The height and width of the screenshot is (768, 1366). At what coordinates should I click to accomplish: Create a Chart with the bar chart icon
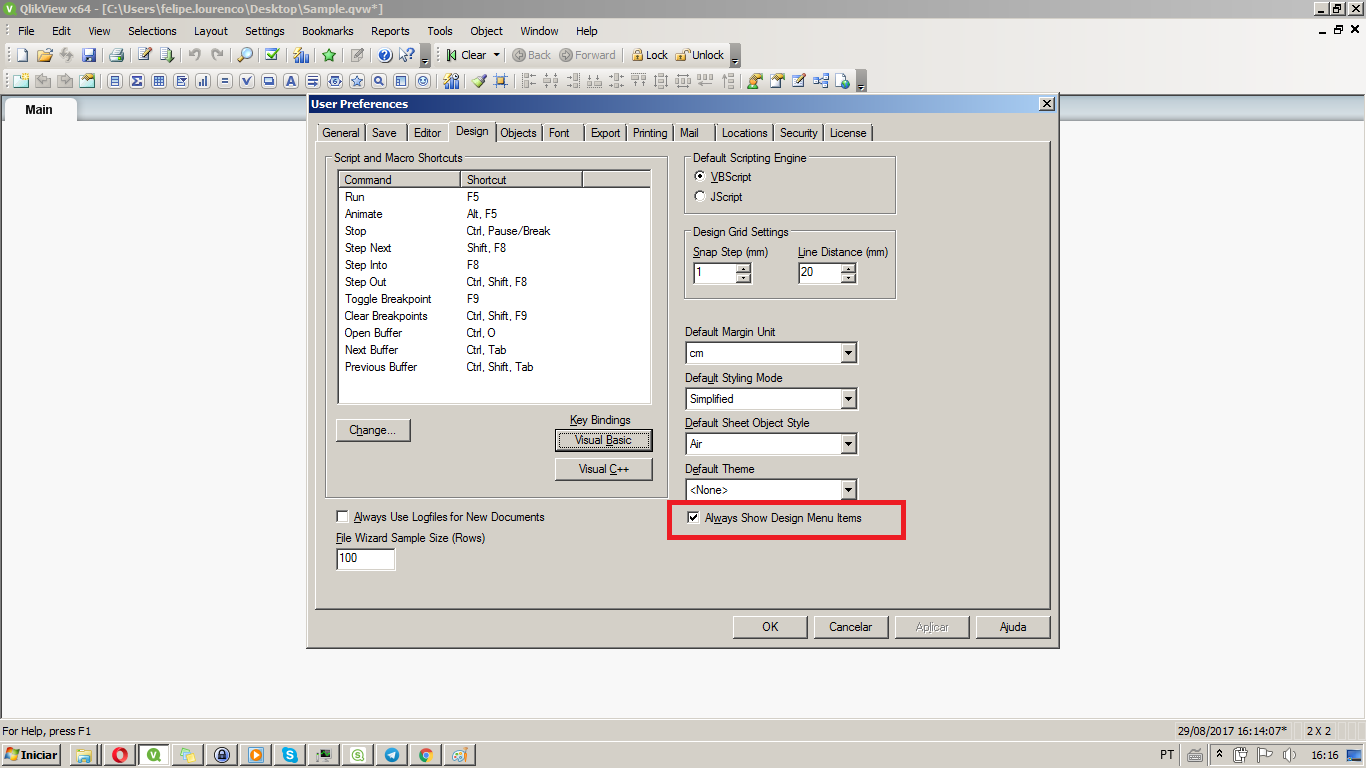point(203,81)
